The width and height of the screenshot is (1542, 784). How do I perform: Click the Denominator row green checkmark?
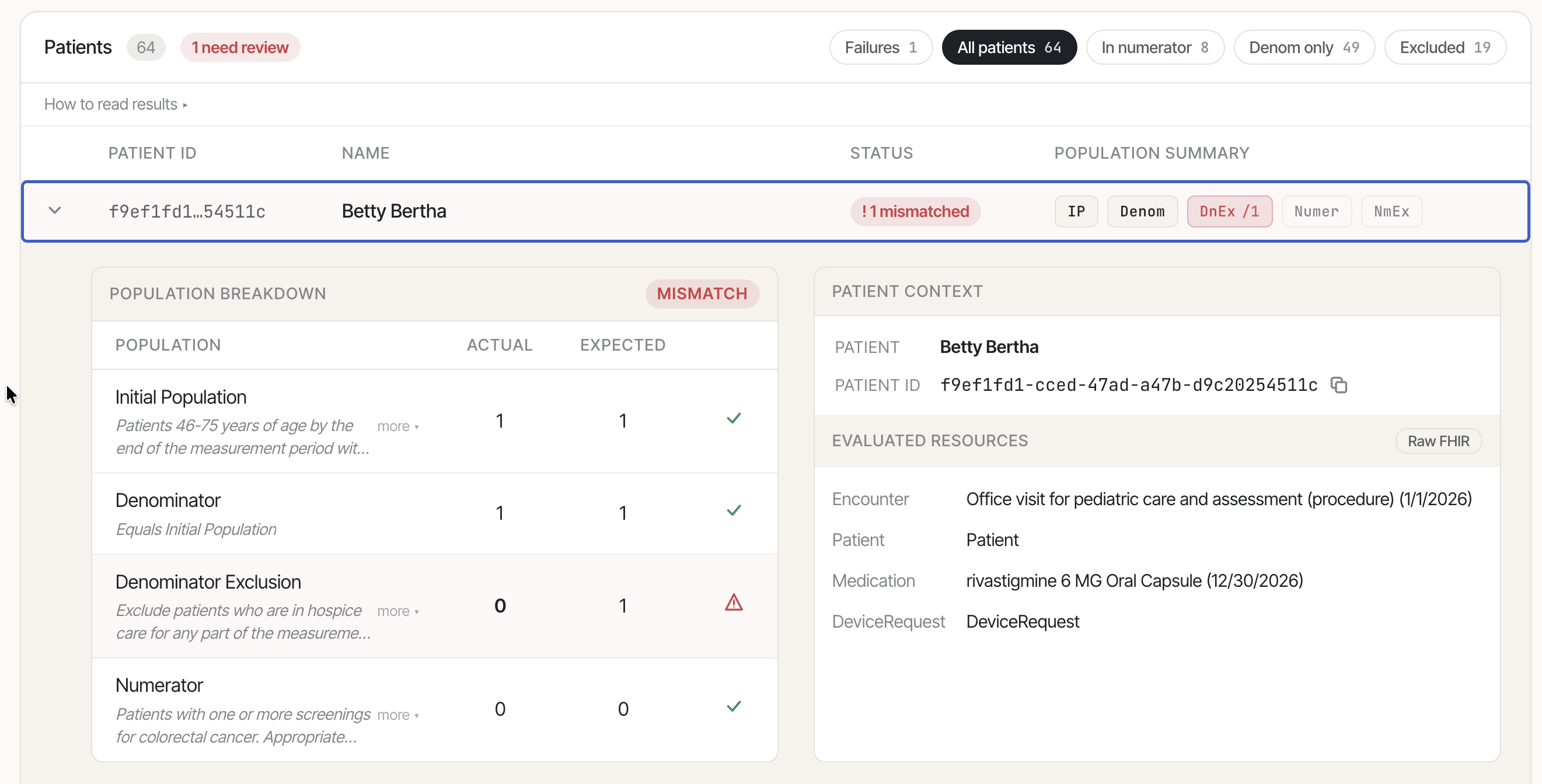[733, 510]
